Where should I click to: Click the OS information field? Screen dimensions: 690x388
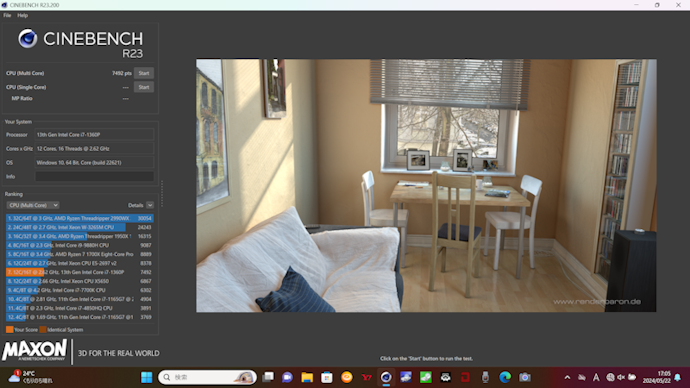point(94,163)
